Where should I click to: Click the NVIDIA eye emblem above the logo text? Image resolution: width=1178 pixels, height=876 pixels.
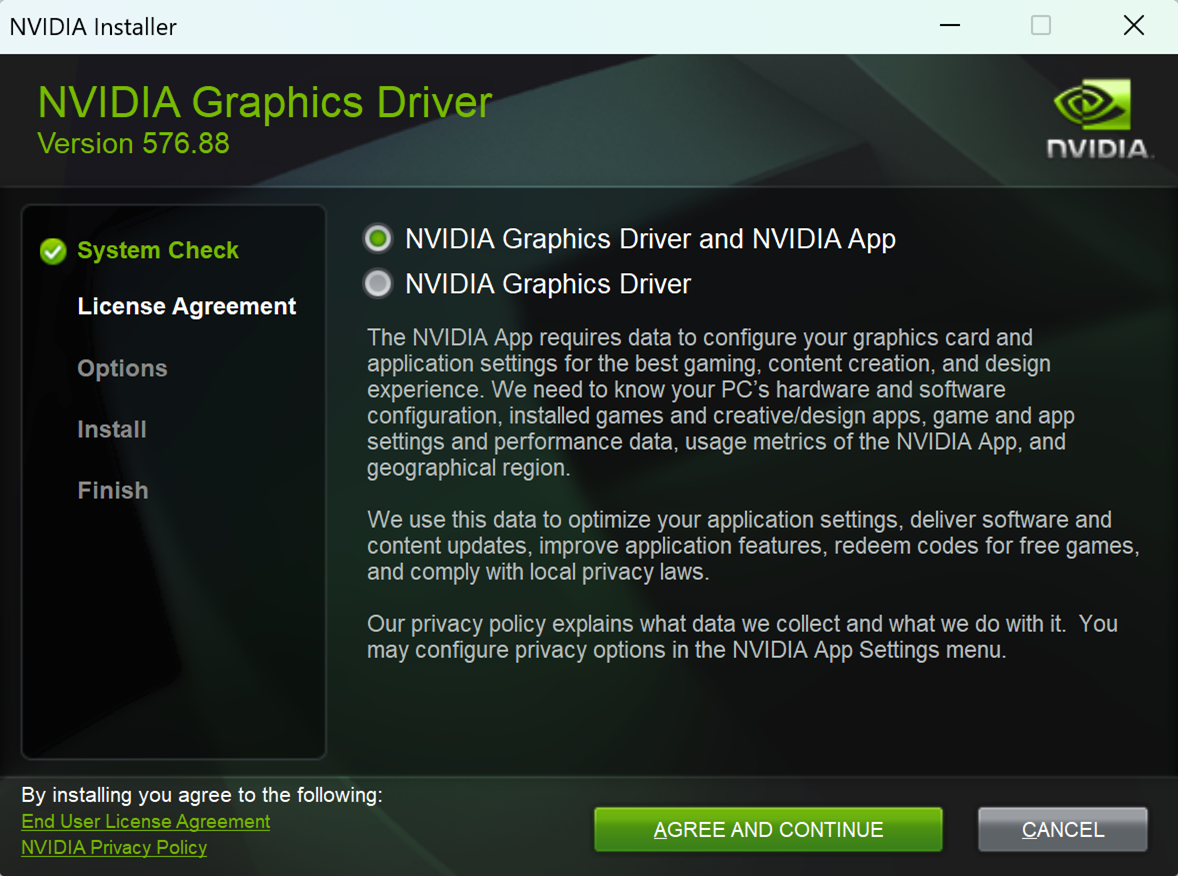[x=1095, y=103]
